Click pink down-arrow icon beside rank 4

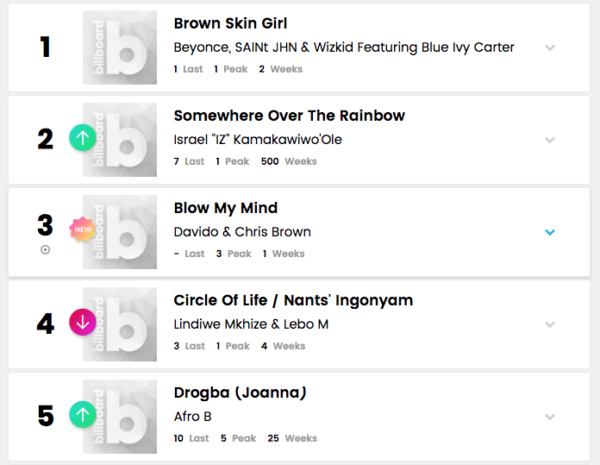tap(82, 322)
